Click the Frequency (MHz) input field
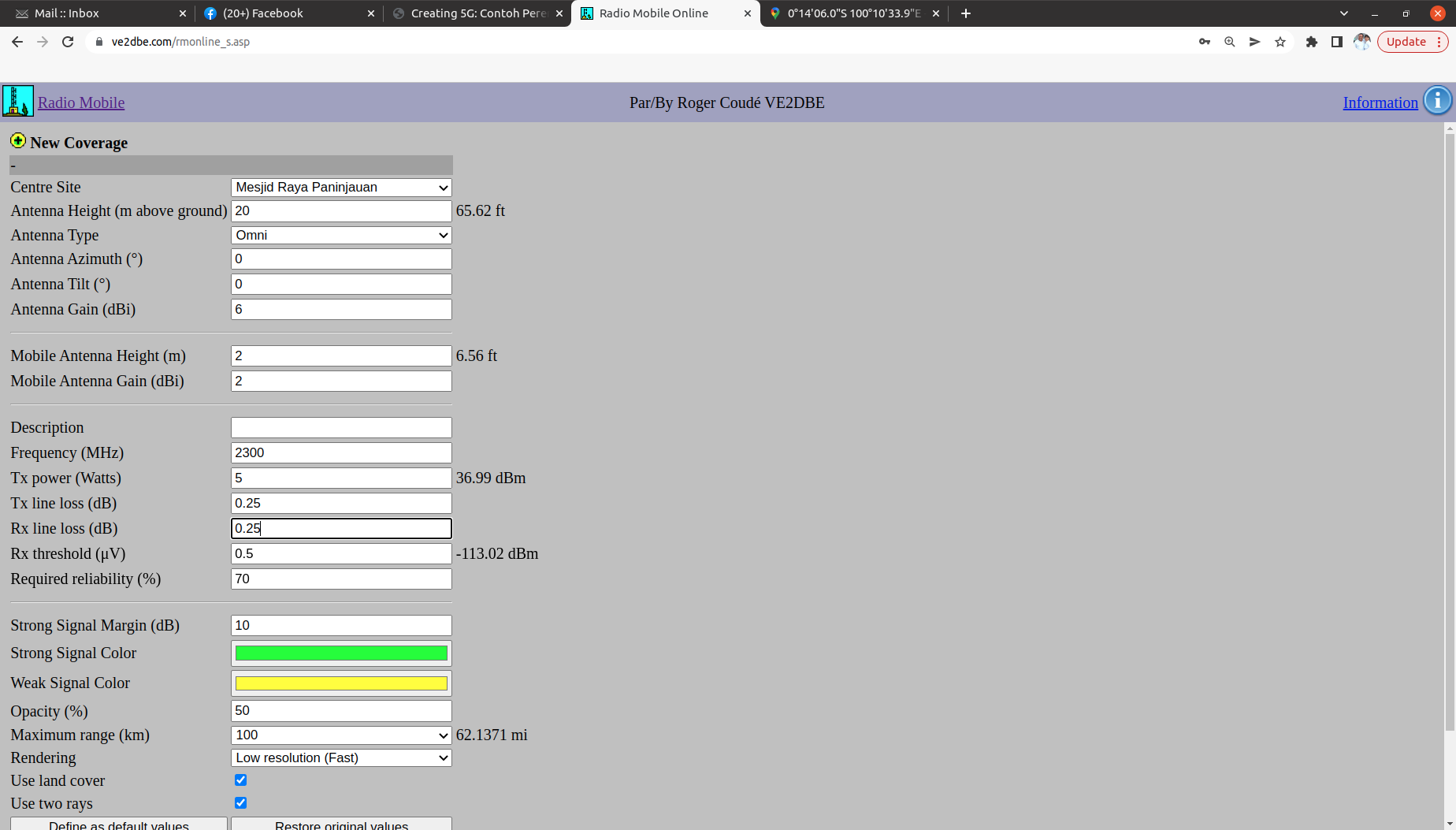Image resolution: width=1456 pixels, height=830 pixels. point(341,452)
